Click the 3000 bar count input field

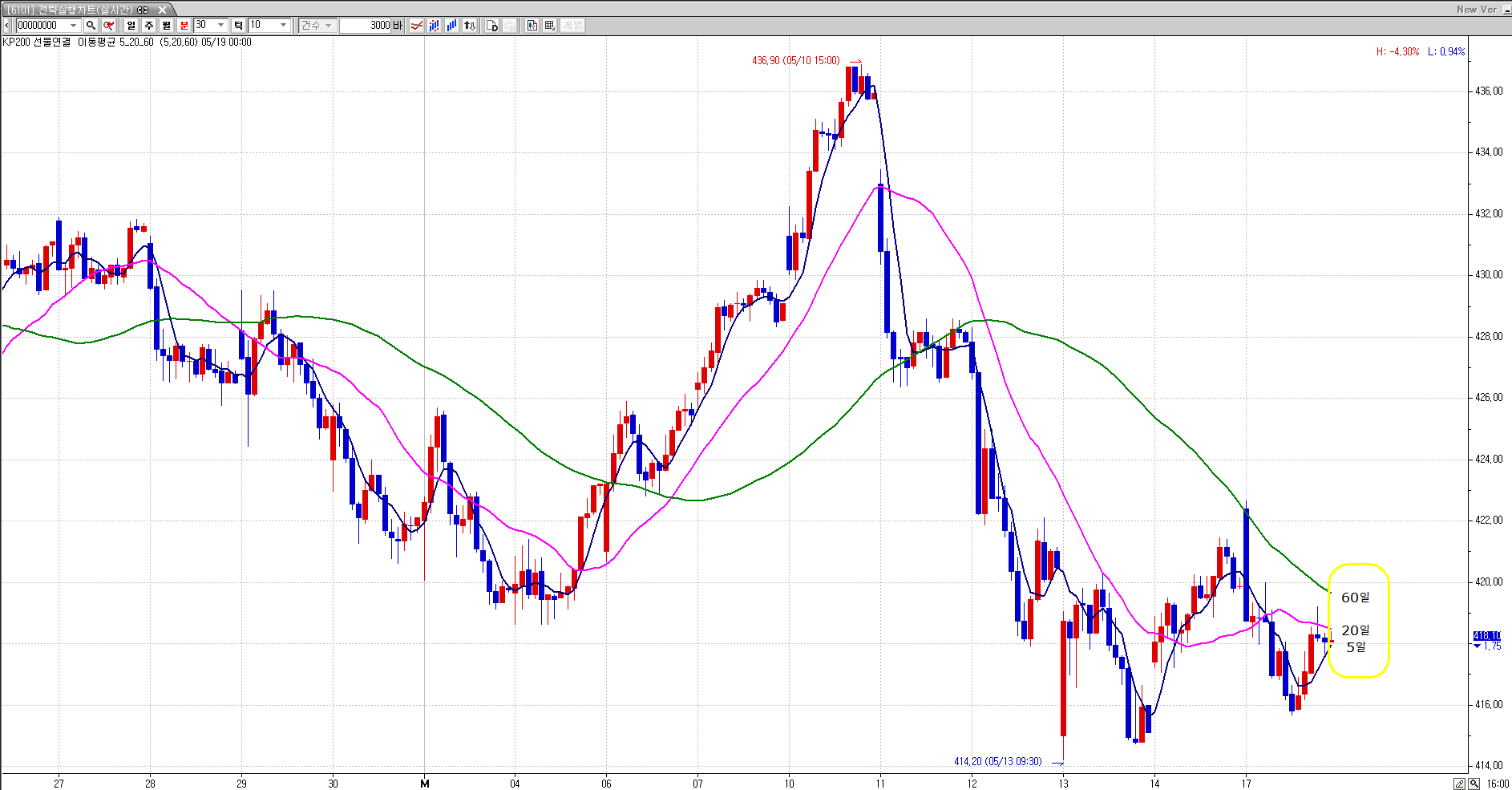pyautogui.click(x=365, y=26)
